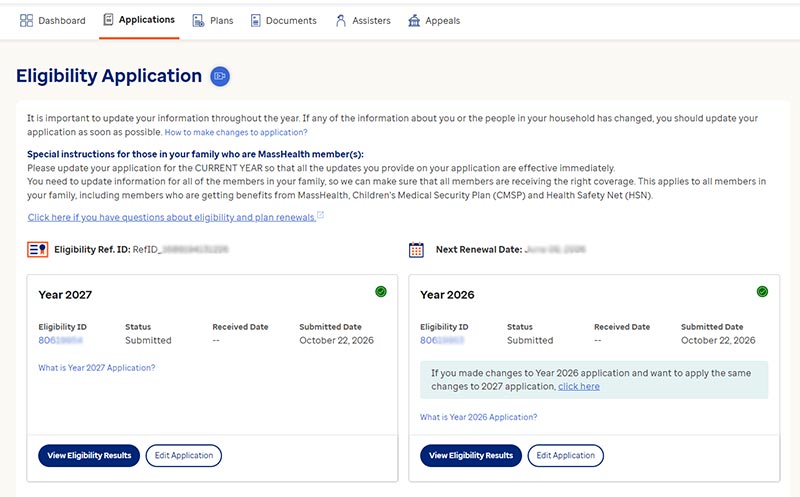Click the 'Year 2026' card title
The width and height of the screenshot is (800, 497).
[447, 294]
